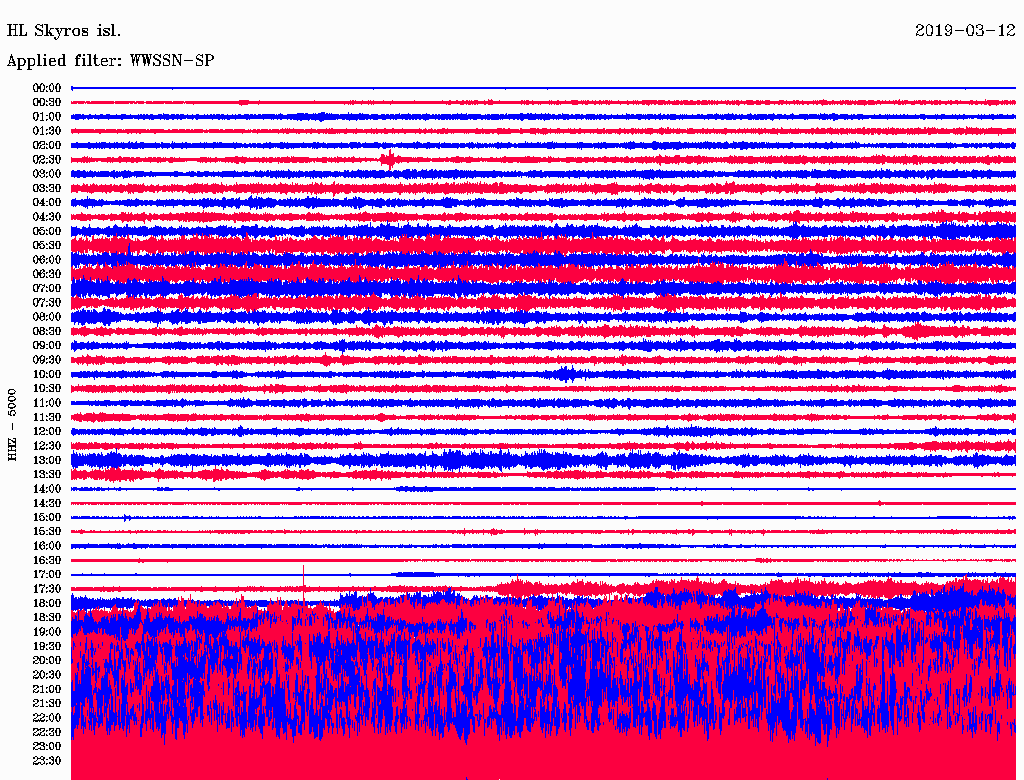
Task: Click the '04:30' time label
Action: 47,217
